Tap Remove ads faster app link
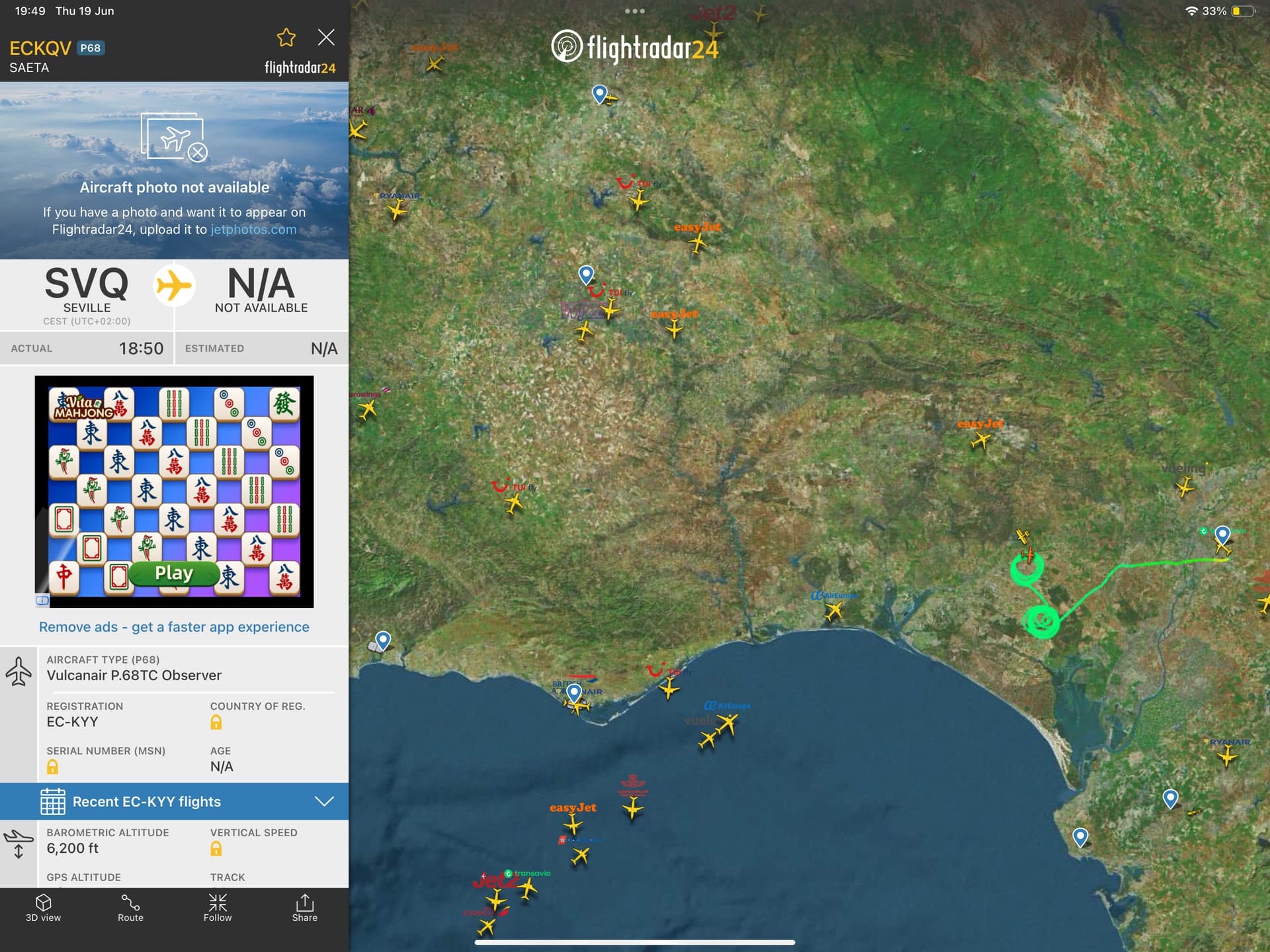The image size is (1270, 952). point(174,627)
